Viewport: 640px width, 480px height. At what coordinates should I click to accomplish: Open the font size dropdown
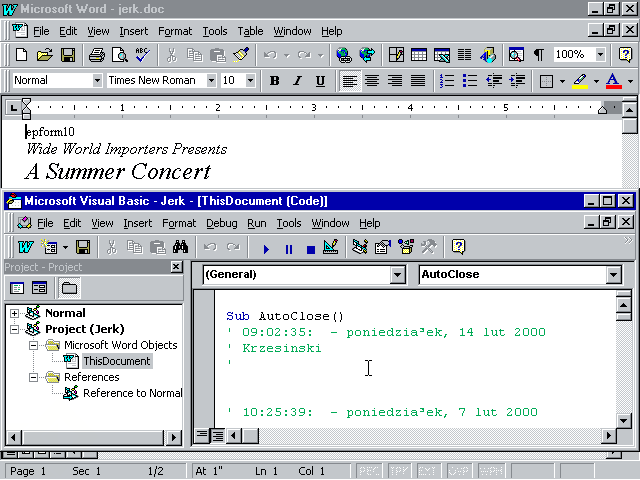[251, 80]
